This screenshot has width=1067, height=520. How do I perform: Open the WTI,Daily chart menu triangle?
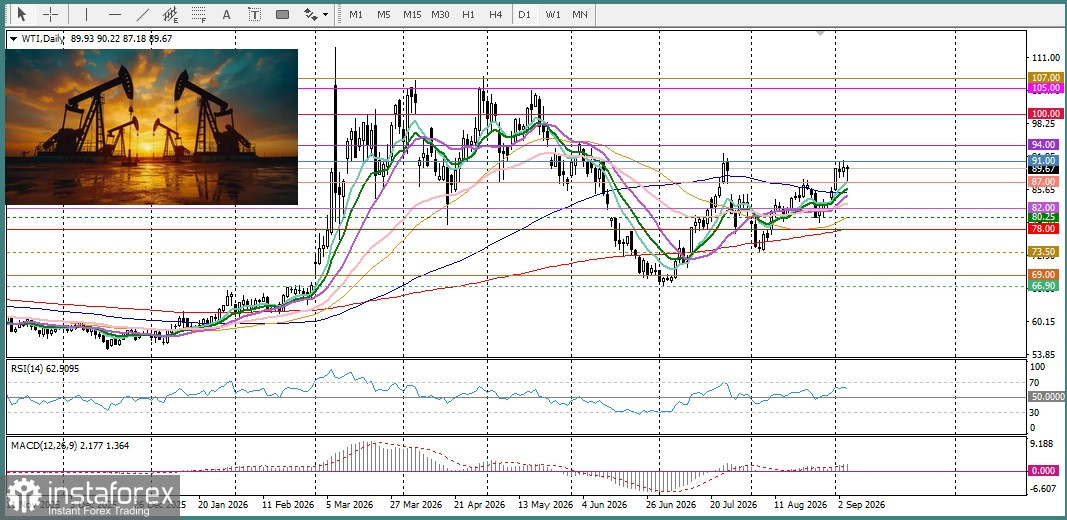point(13,39)
